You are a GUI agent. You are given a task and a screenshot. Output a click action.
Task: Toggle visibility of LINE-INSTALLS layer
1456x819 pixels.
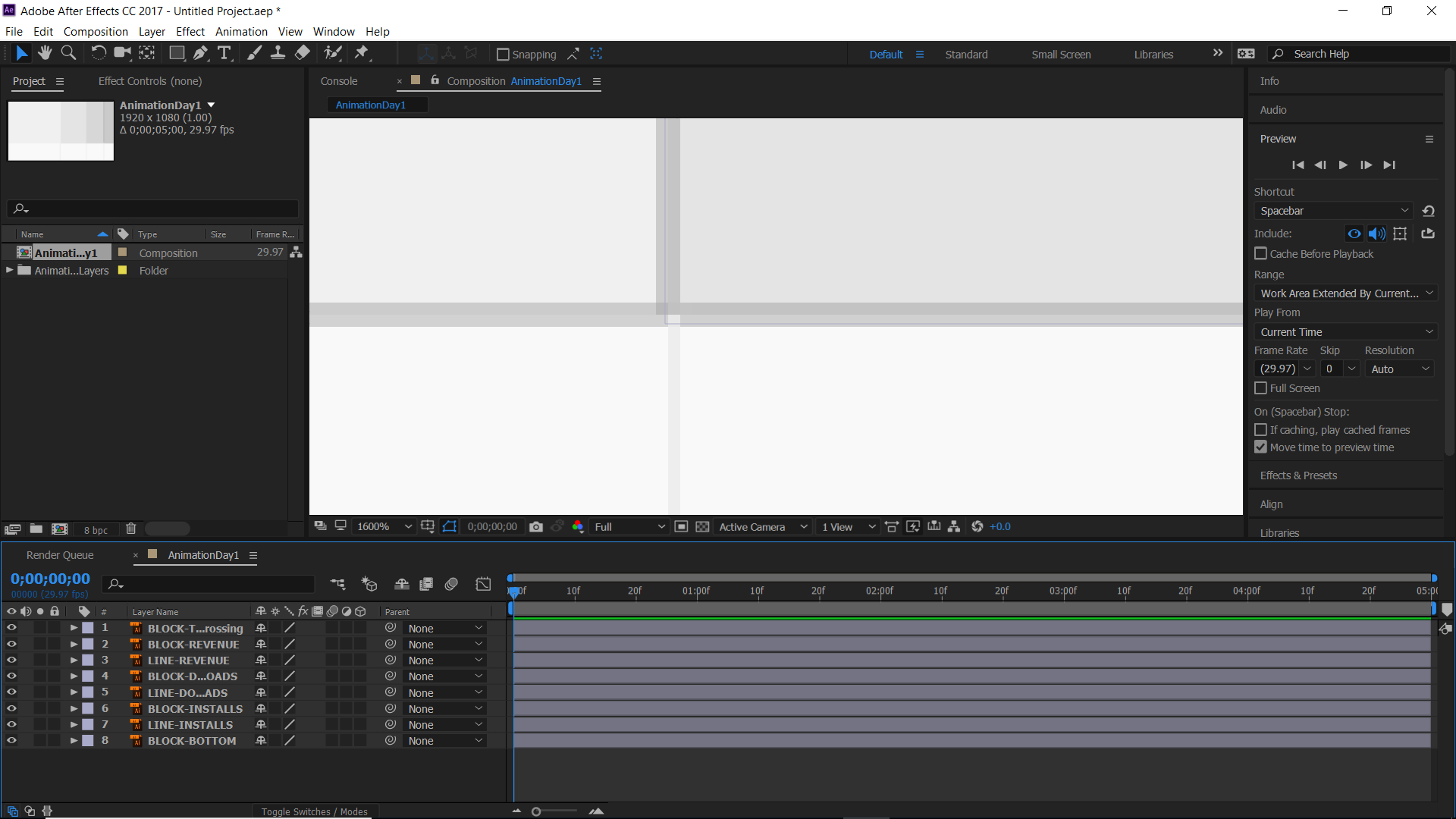[x=10, y=724]
